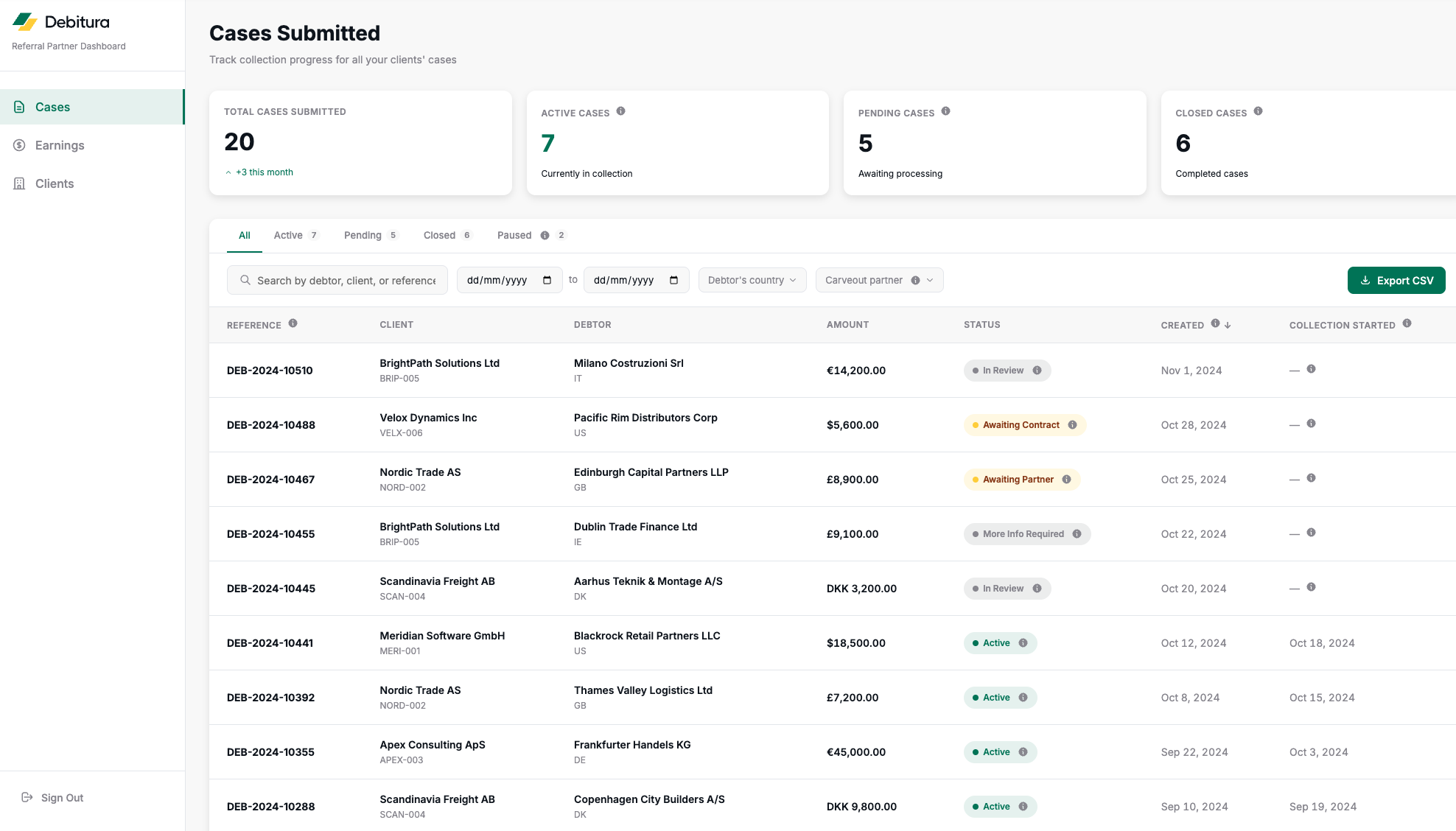1456x831 pixels.
Task: Switch to the Paused tab
Action: click(x=514, y=235)
